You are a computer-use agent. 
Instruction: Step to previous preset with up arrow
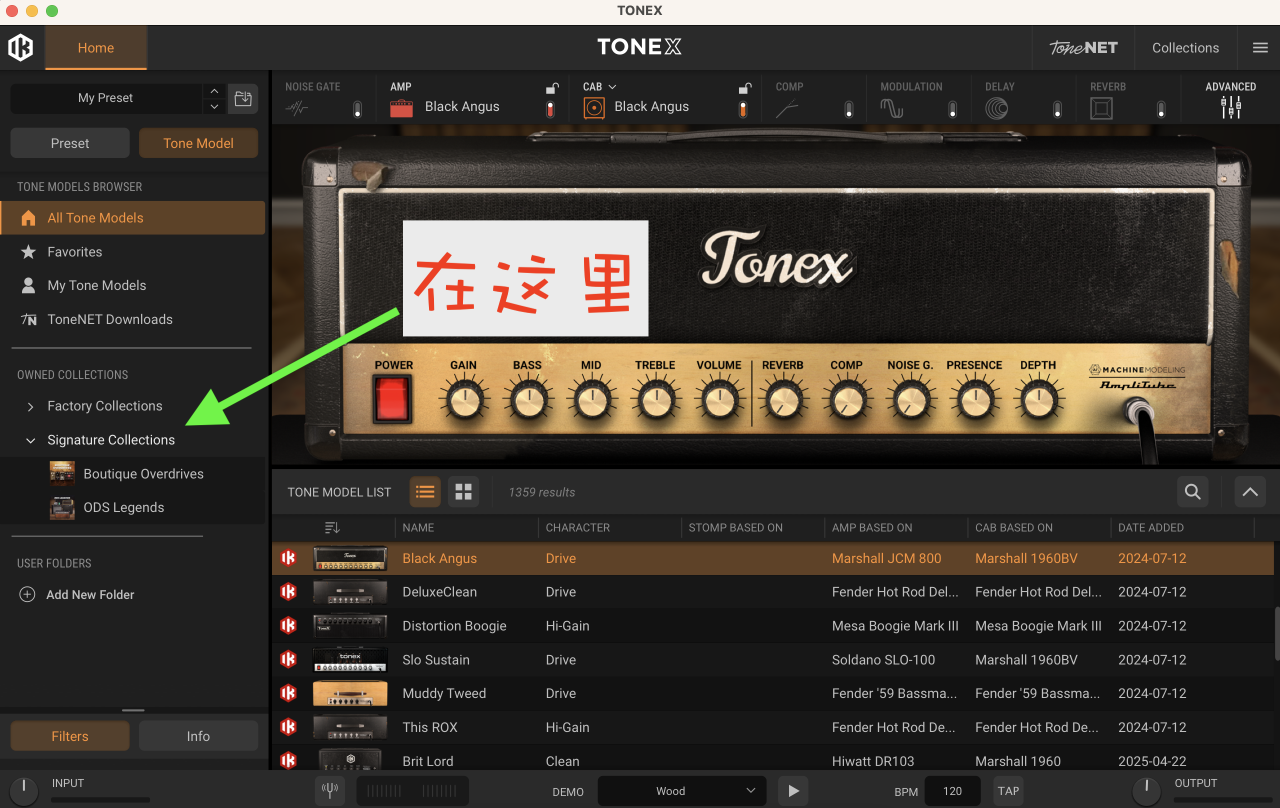pyautogui.click(x=213, y=91)
